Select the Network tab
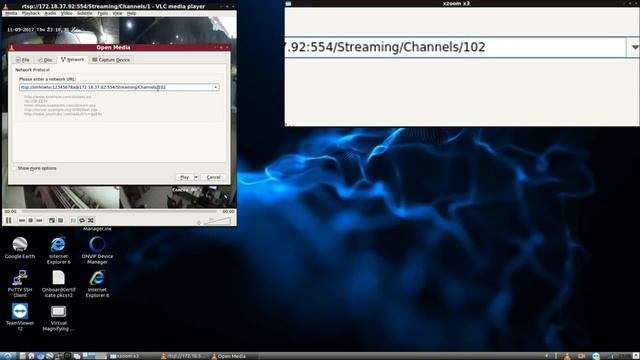Screen dimensions: 640x360 point(72,59)
